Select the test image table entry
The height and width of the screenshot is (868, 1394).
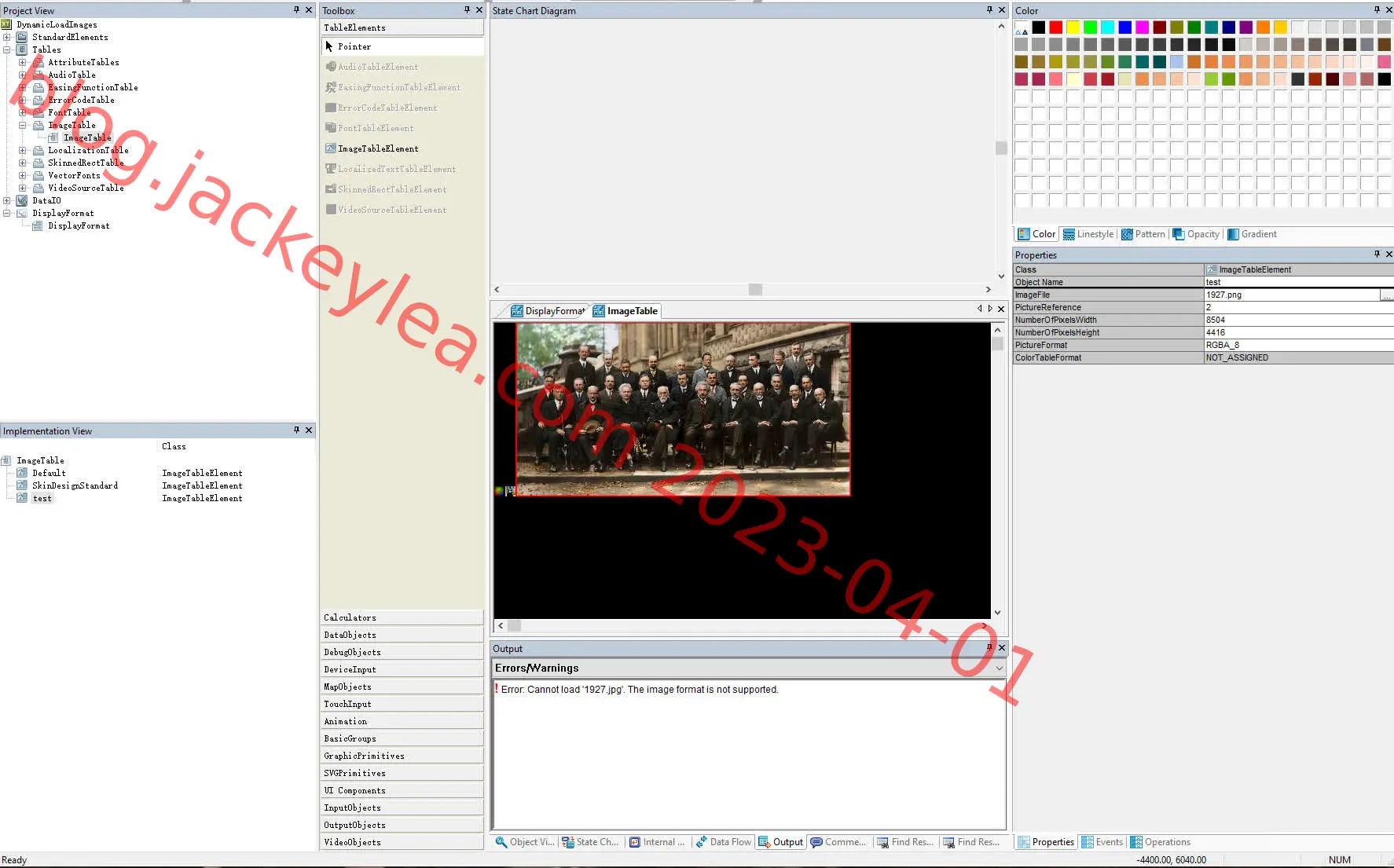[42, 498]
